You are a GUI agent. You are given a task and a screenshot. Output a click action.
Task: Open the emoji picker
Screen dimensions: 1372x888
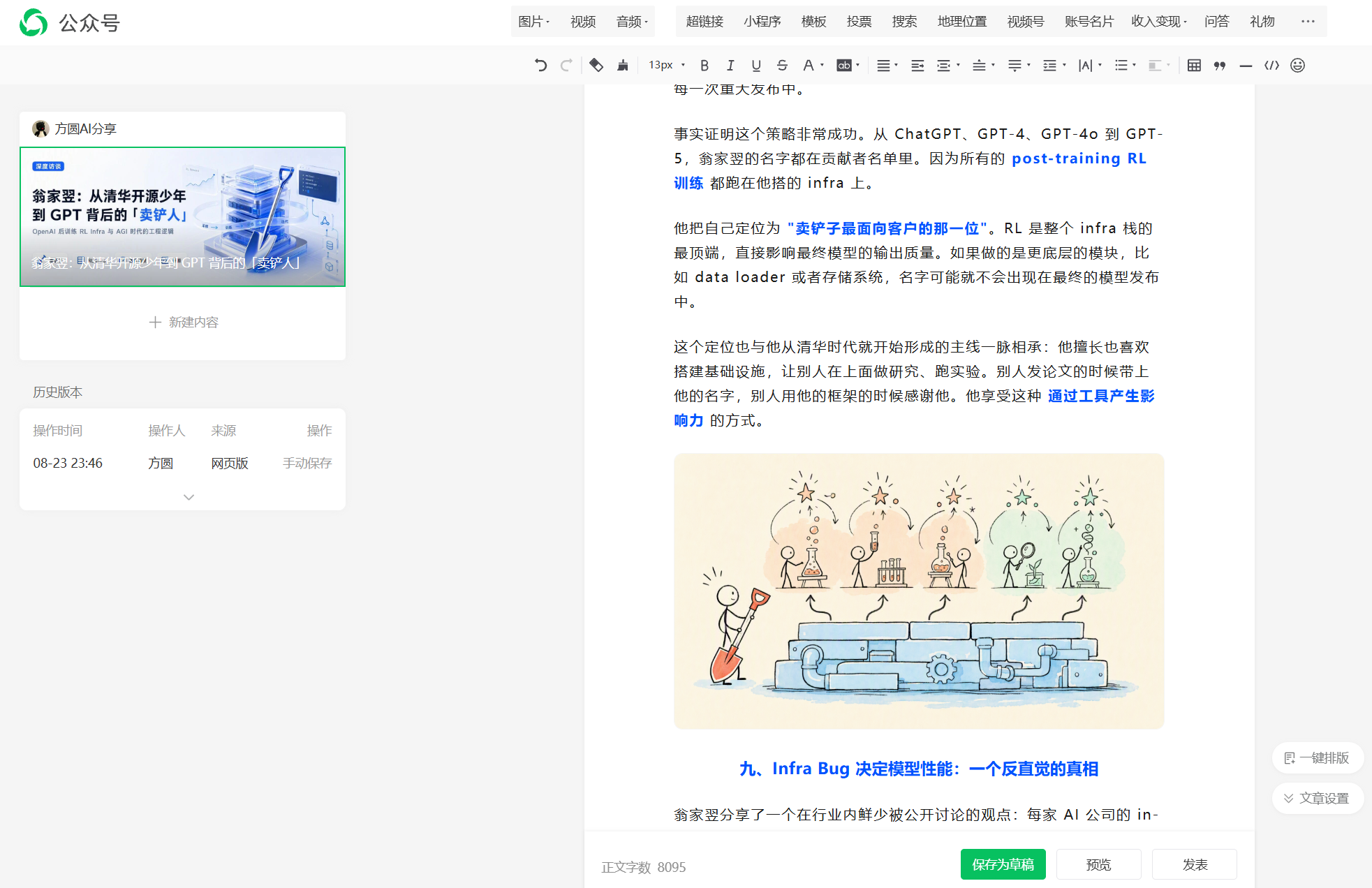(1297, 65)
